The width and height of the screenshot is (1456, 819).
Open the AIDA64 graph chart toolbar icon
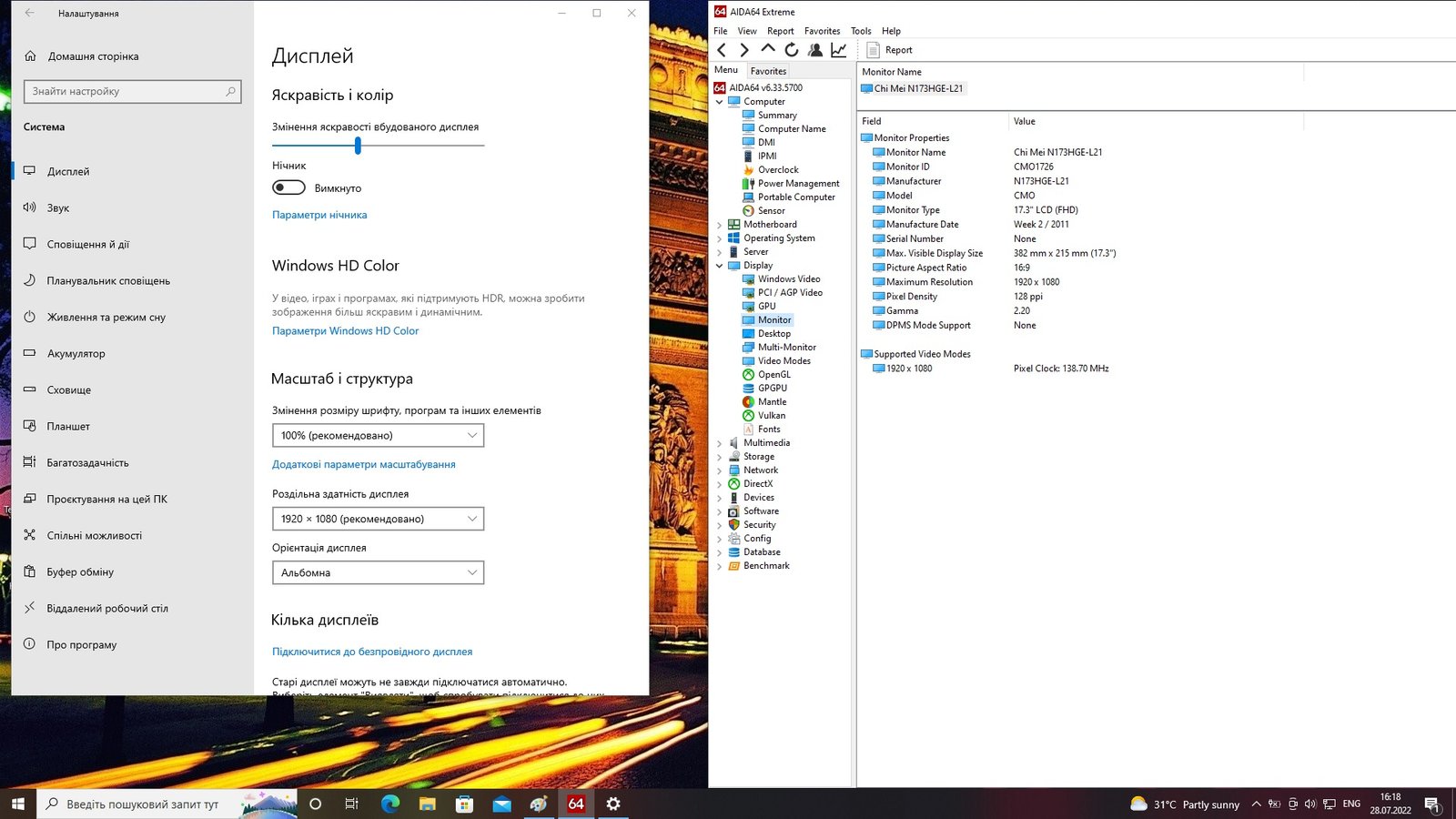(839, 50)
